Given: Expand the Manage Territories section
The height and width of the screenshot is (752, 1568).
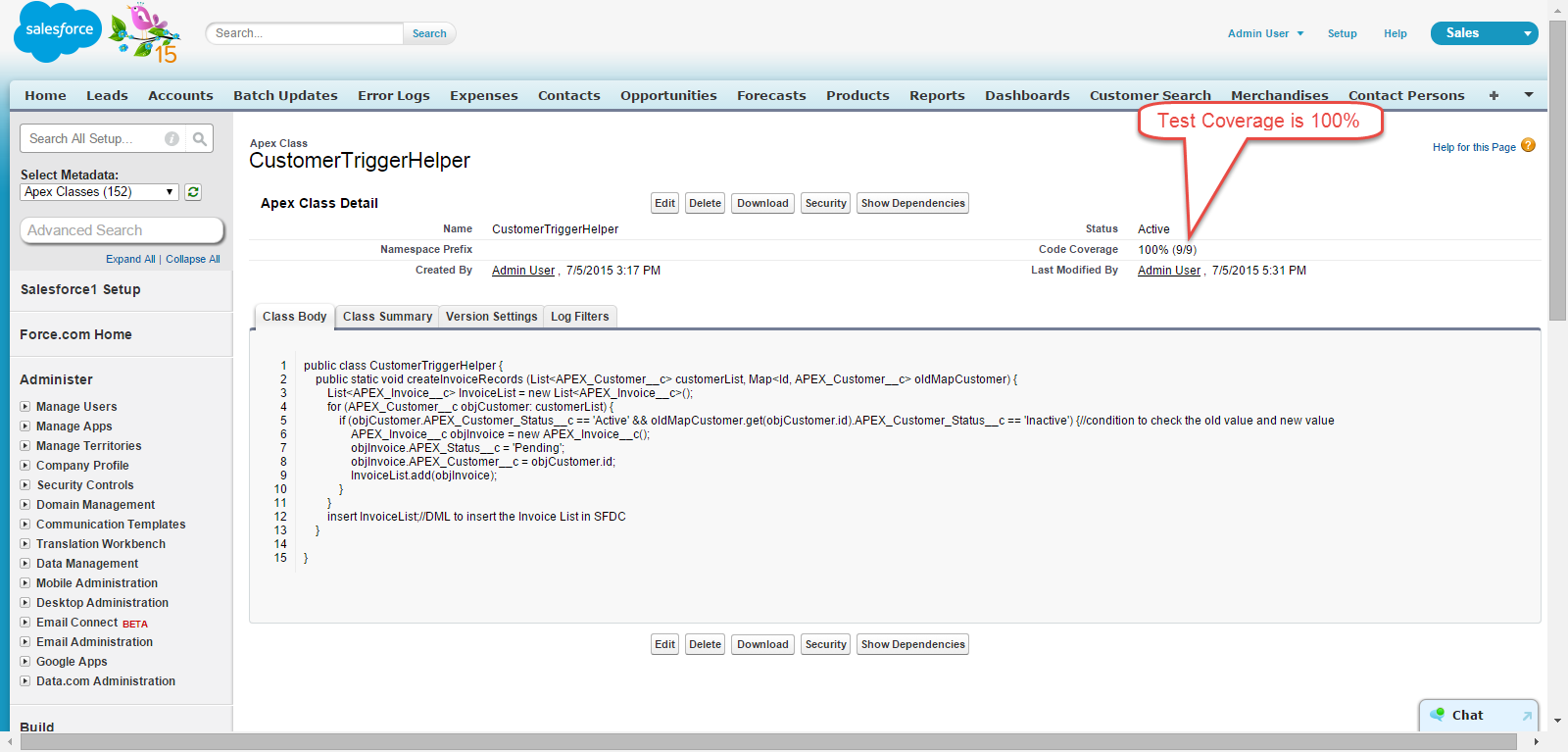Looking at the screenshot, I should (25, 445).
